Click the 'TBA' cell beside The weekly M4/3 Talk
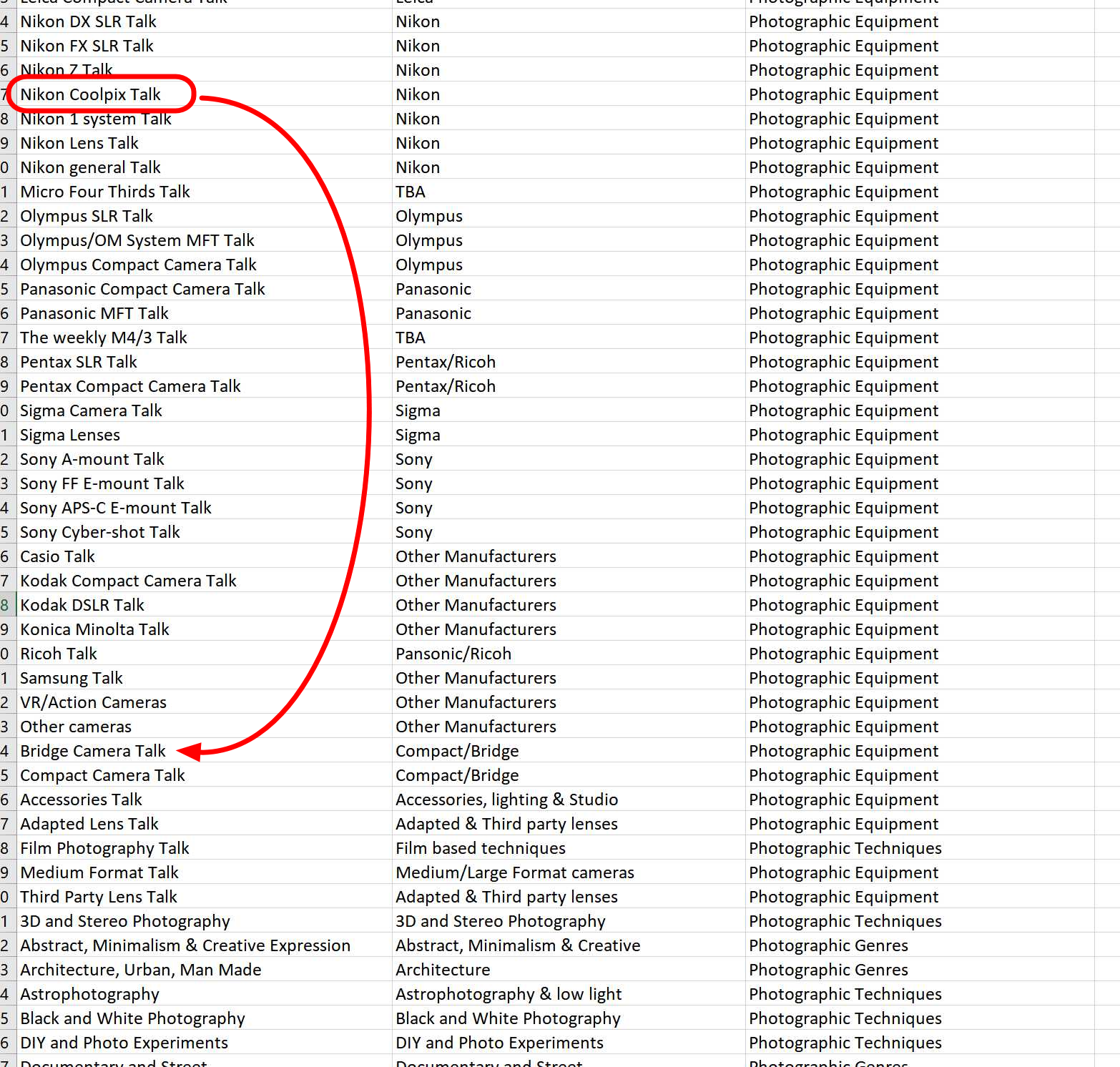Screen dimensions: 1120x1067 [x=569, y=338]
